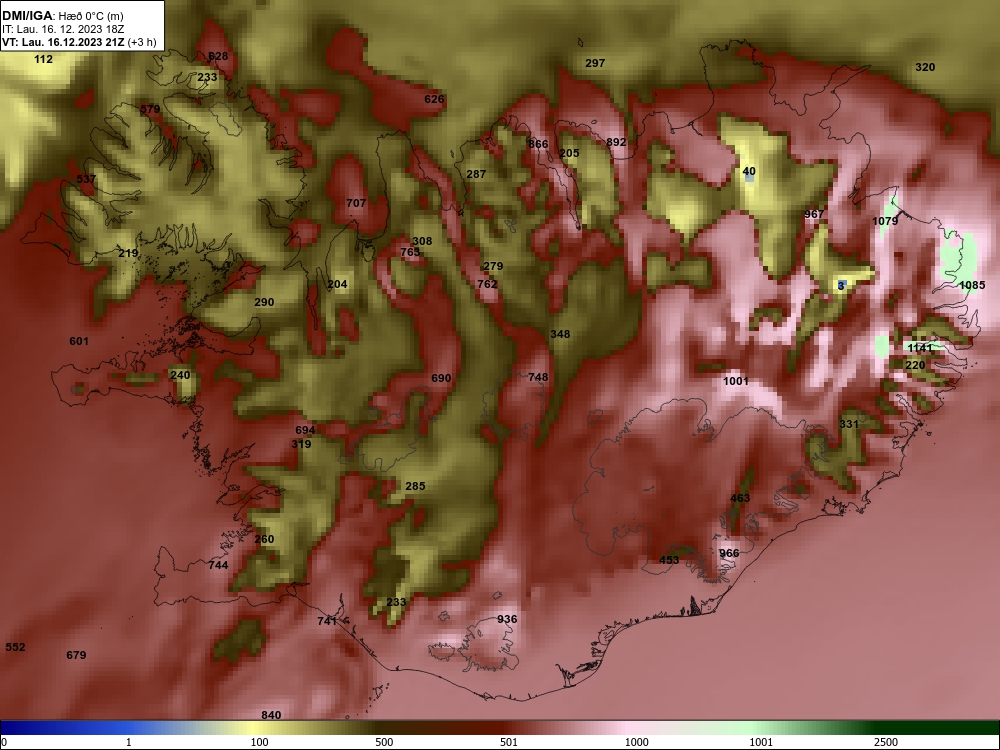Click the map value 240
Viewport: 1000px width, 750px height.
(180, 375)
